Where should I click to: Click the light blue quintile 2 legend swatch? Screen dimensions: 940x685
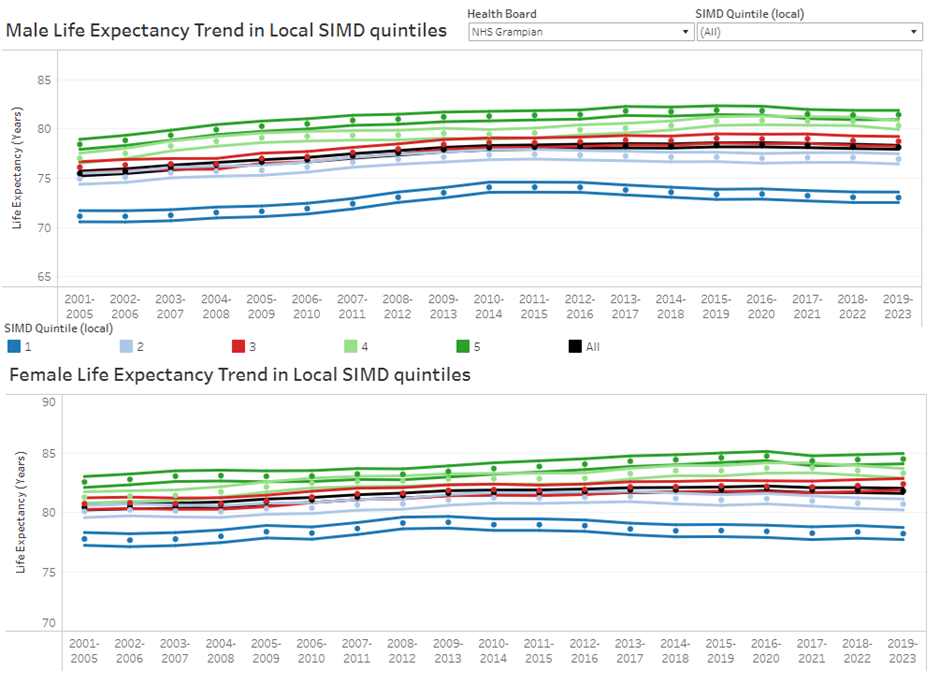point(127,347)
